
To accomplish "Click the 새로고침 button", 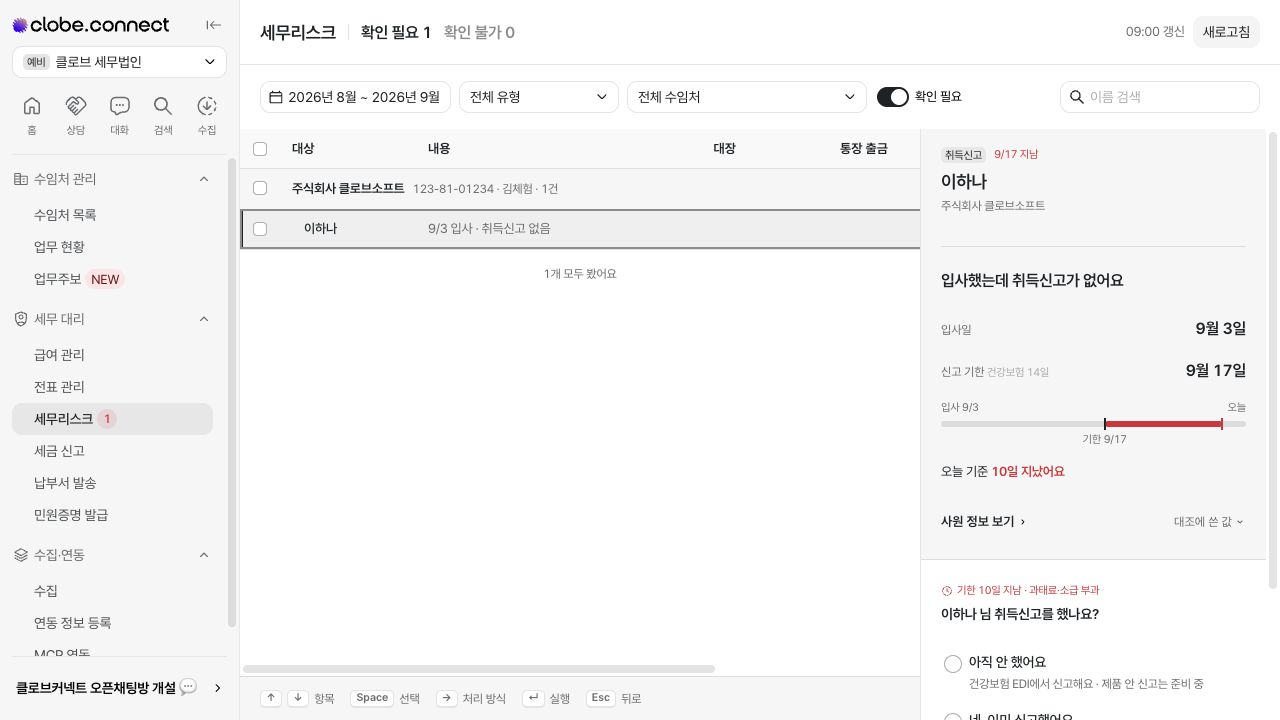I will click(x=1226, y=32).
